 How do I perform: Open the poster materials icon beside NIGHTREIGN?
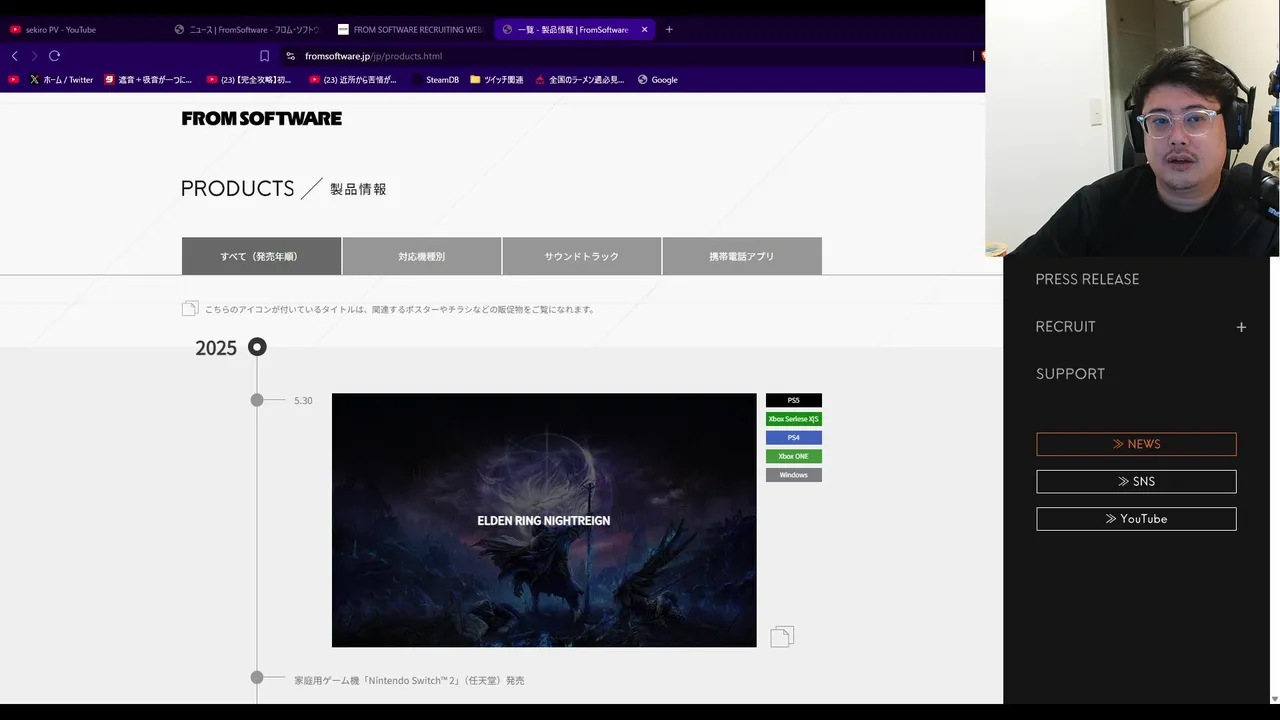click(782, 636)
